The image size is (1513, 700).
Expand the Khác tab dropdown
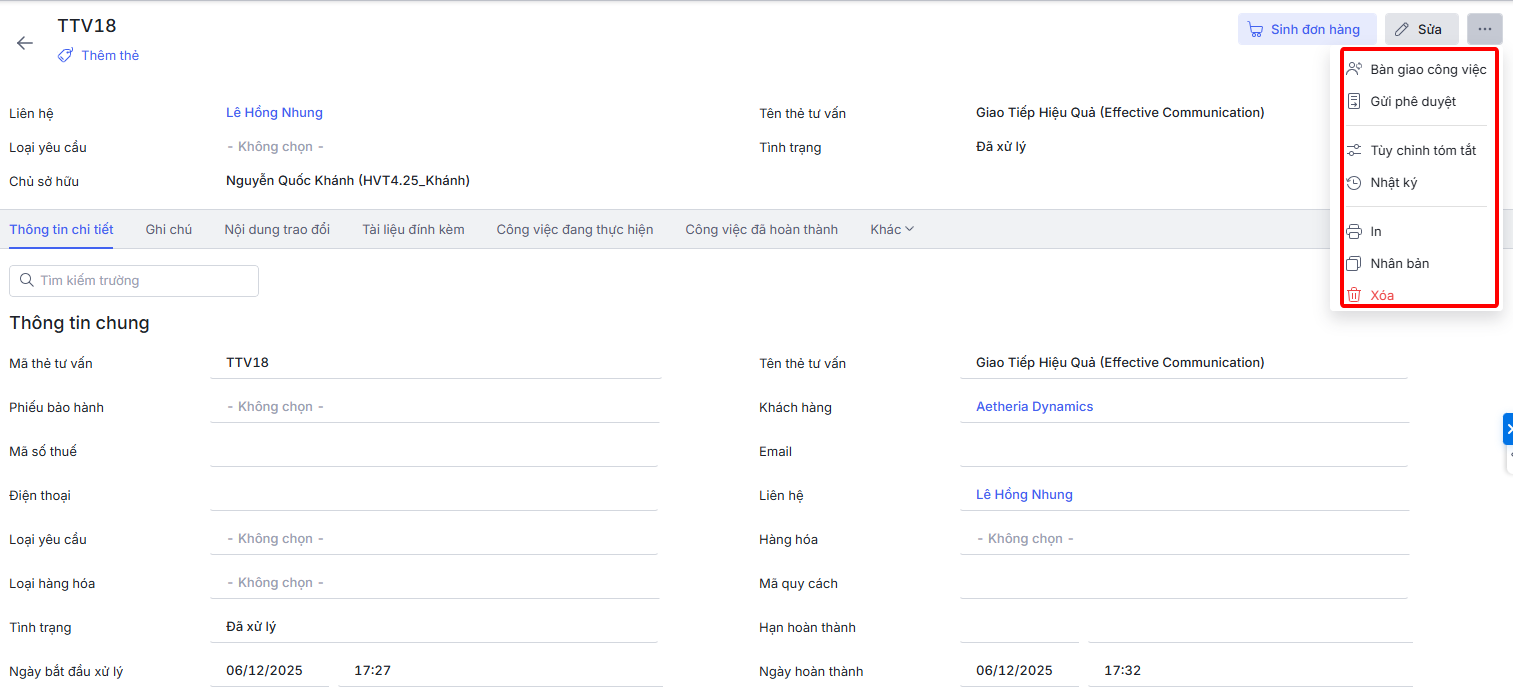pyautogui.click(x=892, y=230)
